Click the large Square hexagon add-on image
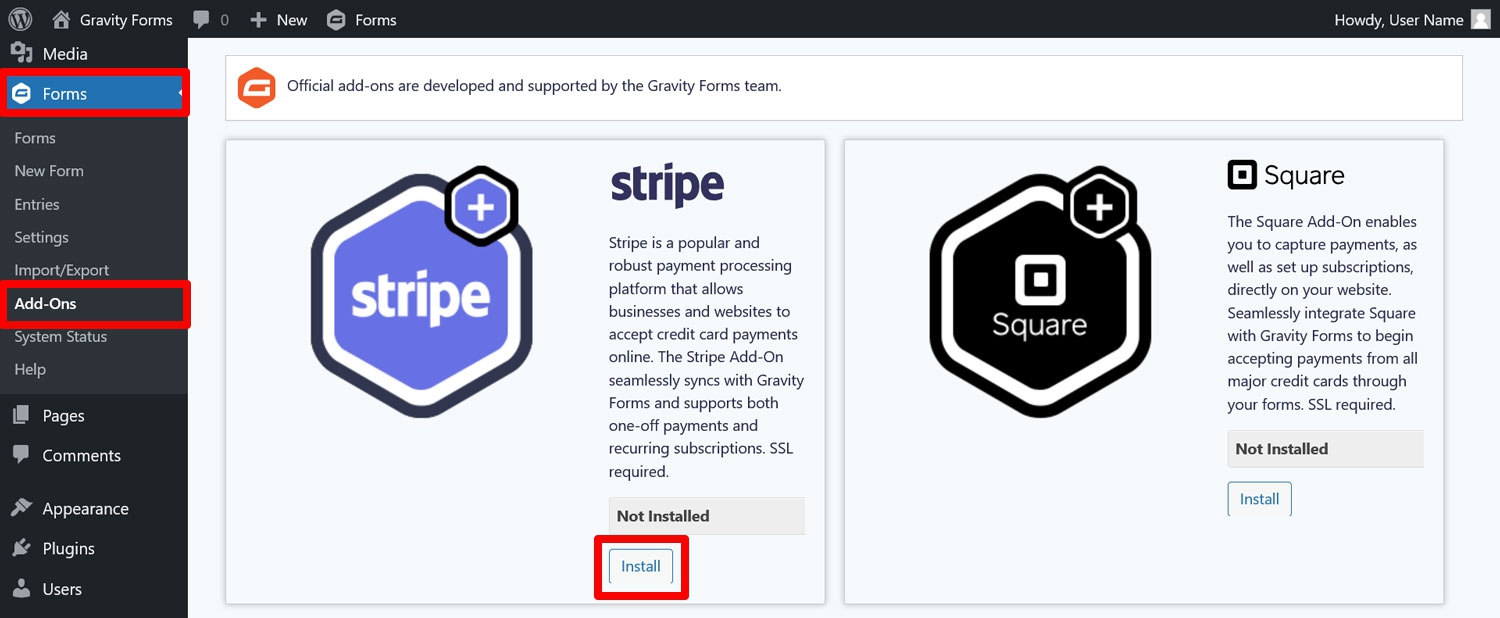Image resolution: width=1500 pixels, height=618 pixels. 1040,292
